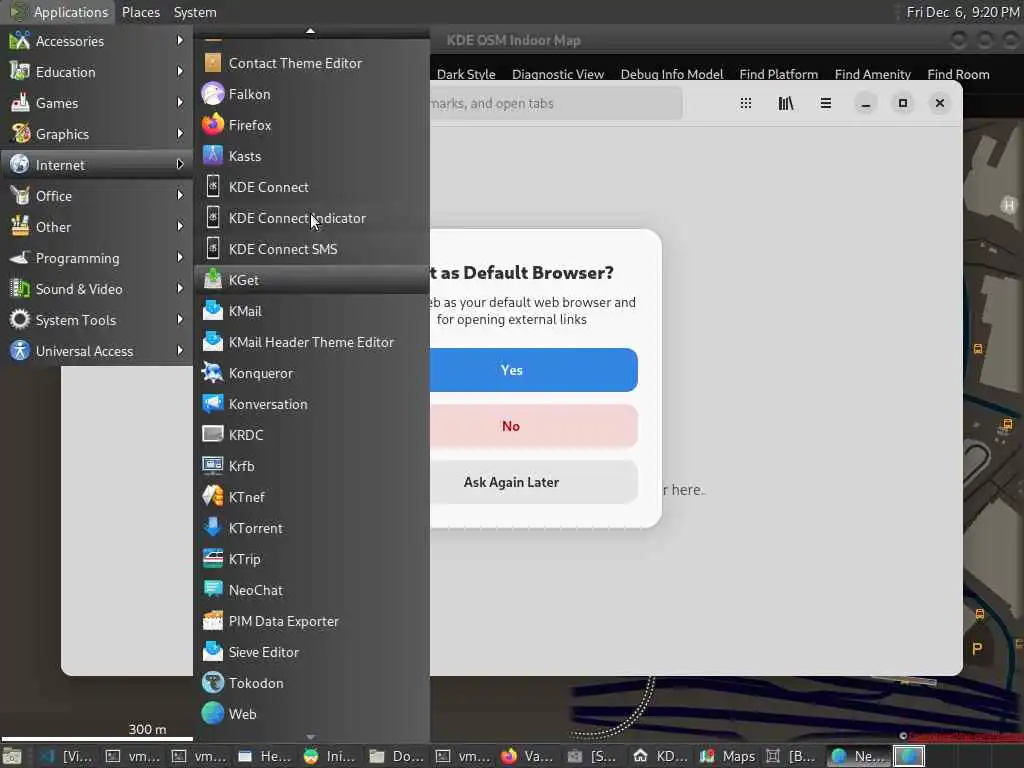
Task: Click Ask Again Later button
Action: coord(534,482)
